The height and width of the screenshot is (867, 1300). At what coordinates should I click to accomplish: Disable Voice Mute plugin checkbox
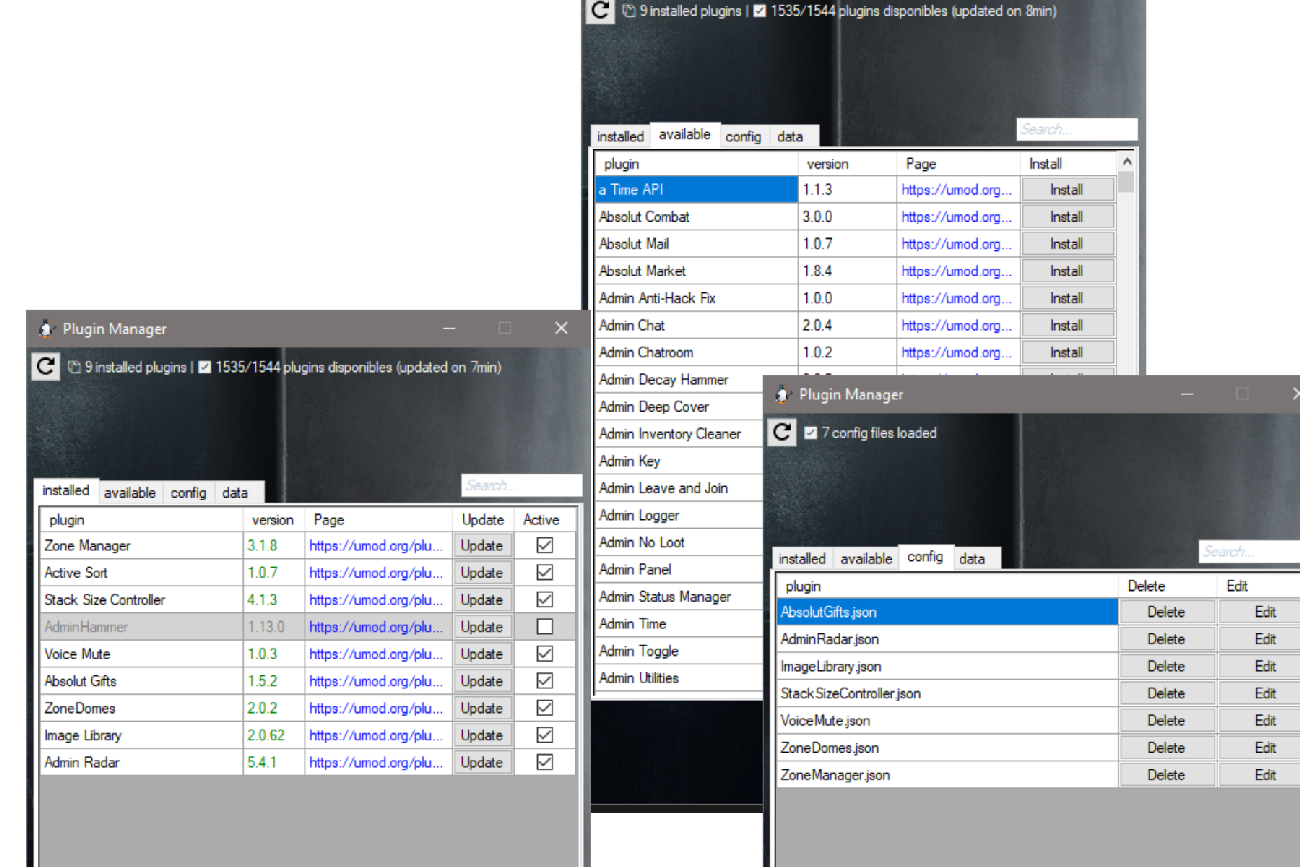pyautogui.click(x=544, y=654)
